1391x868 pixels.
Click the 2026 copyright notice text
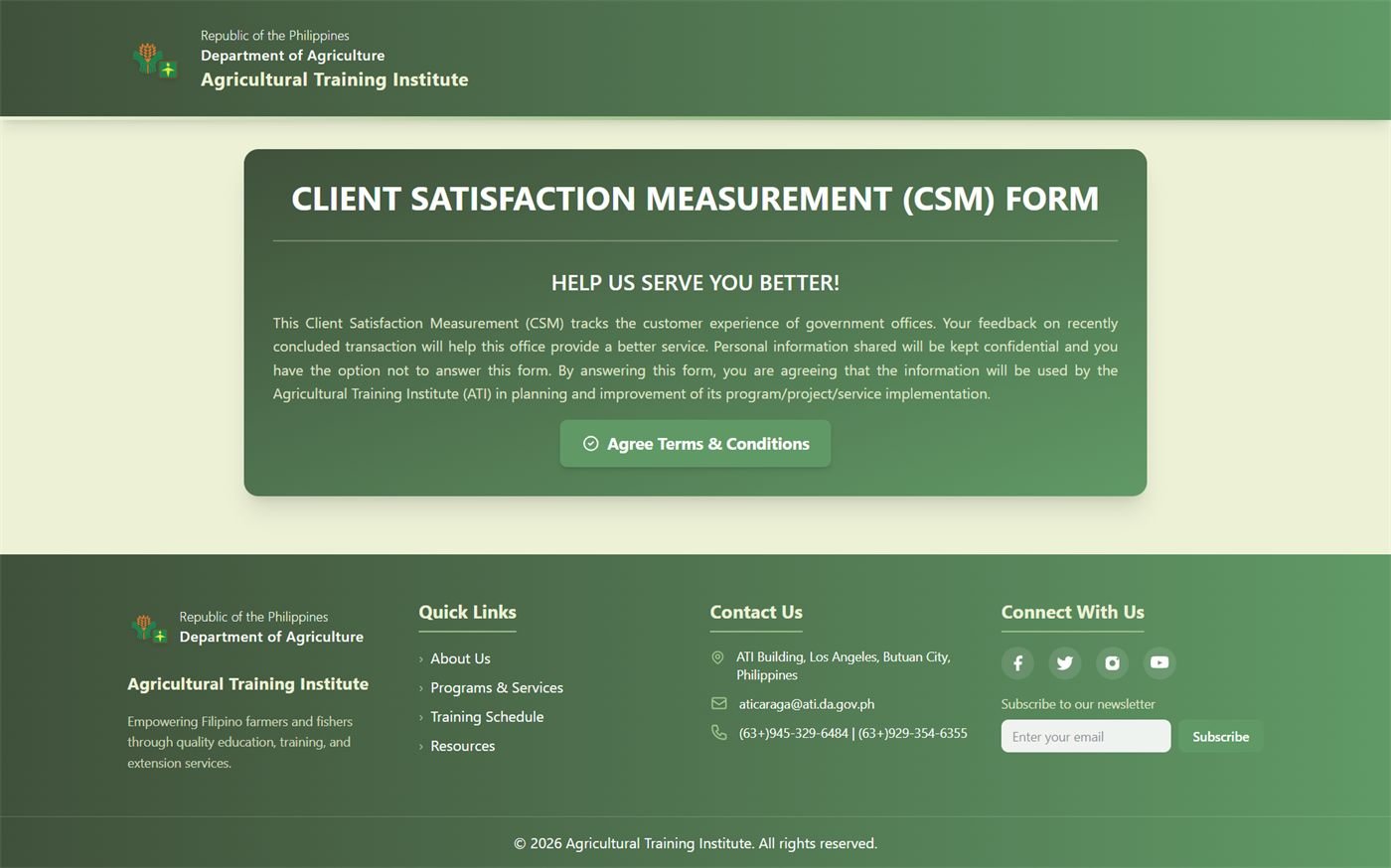695,843
